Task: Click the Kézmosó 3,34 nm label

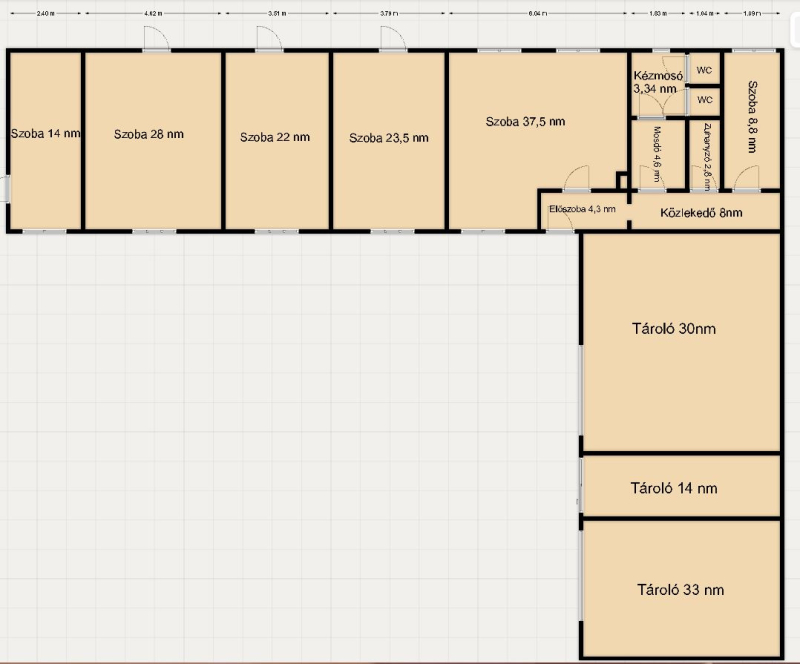Action: point(658,82)
